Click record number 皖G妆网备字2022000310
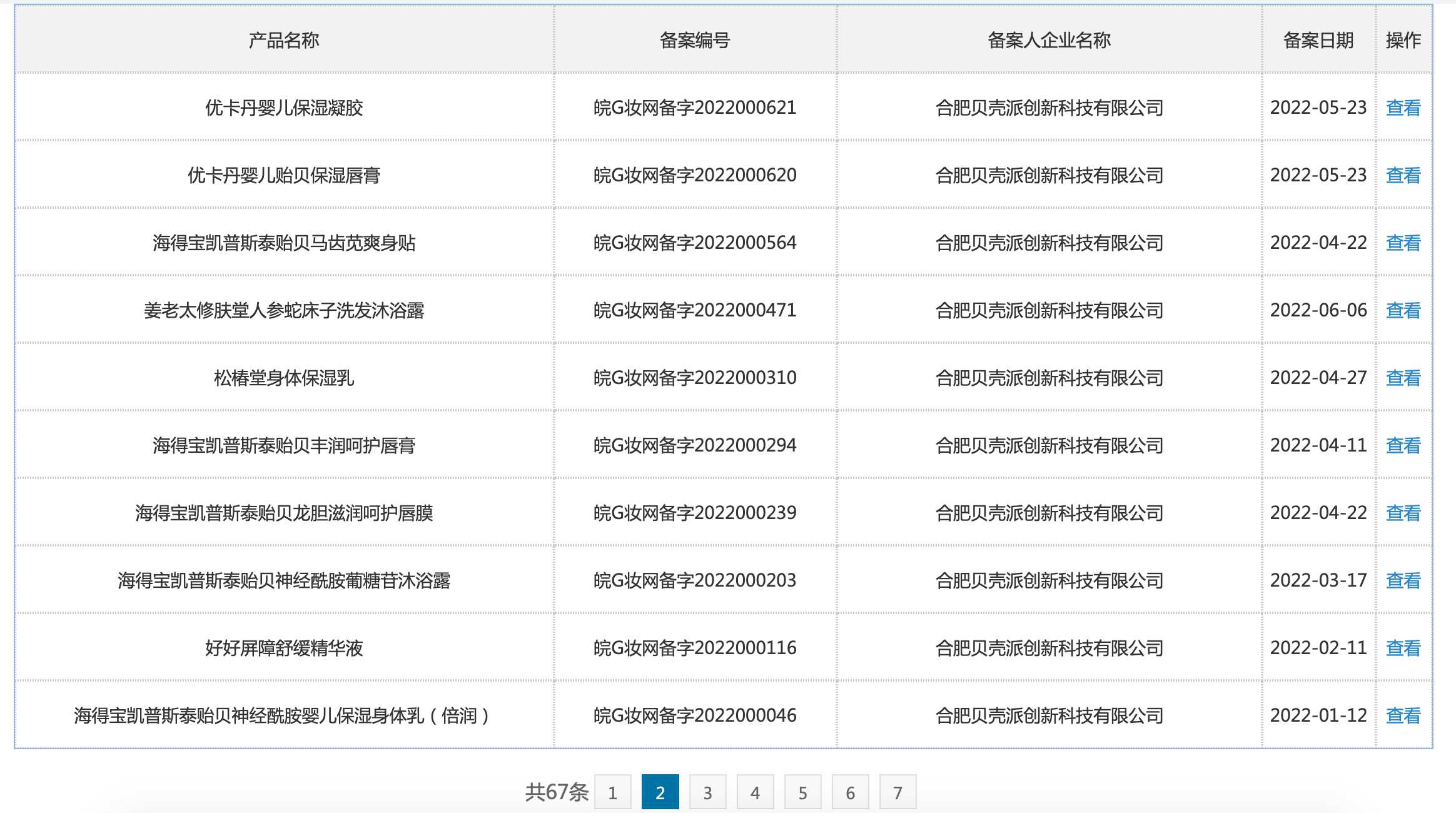1456x813 pixels. click(x=695, y=378)
